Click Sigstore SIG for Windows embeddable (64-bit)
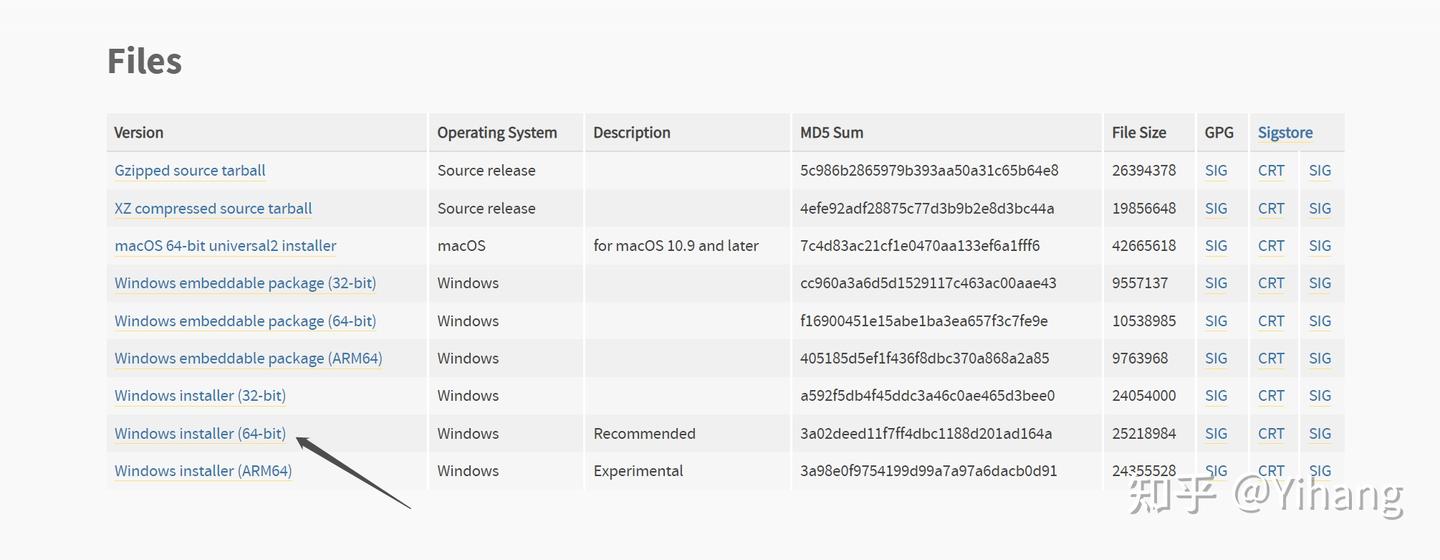The width and height of the screenshot is (1440, 560). point(1320,321)
